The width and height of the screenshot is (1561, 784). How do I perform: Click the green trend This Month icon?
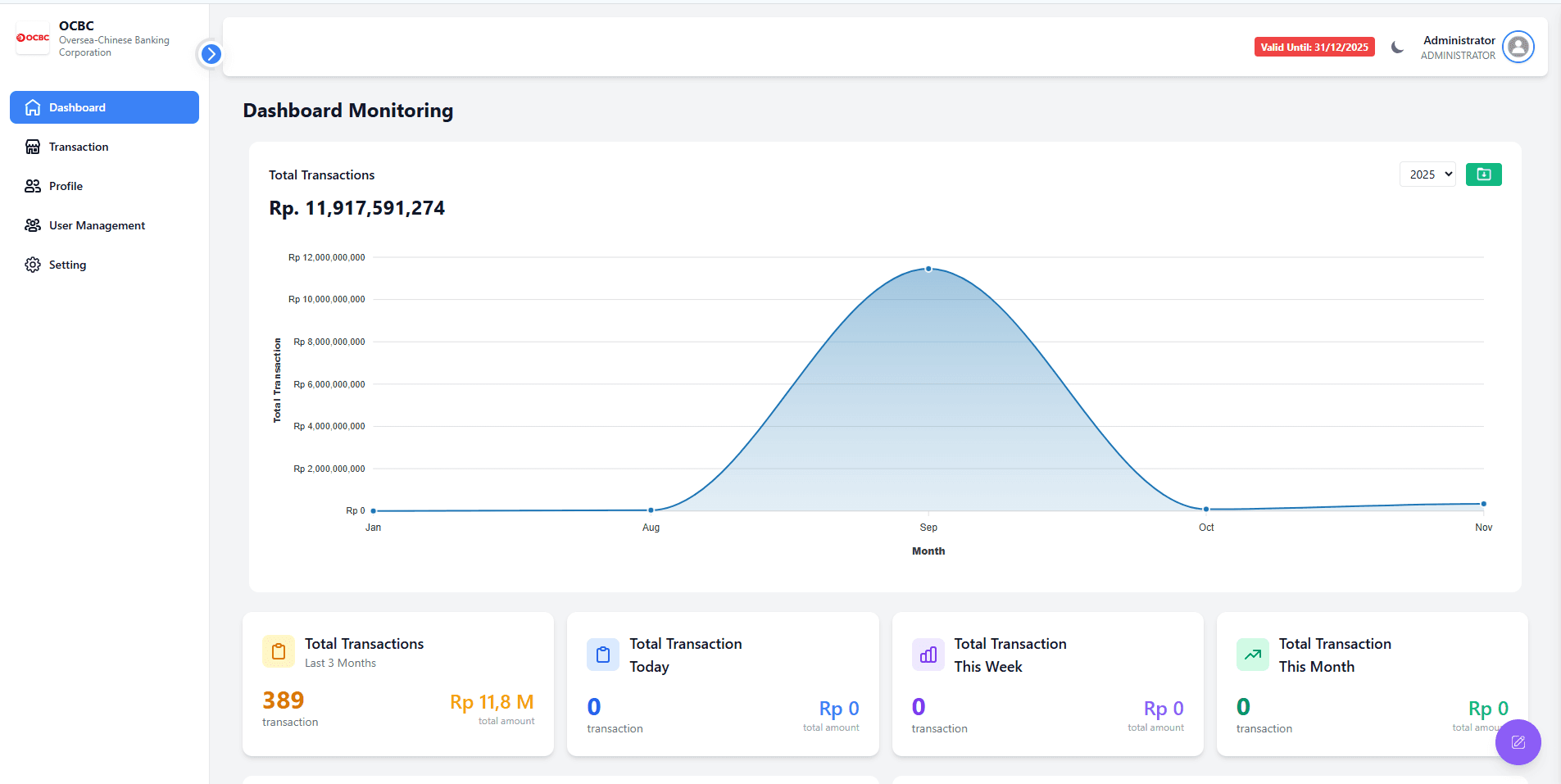(1252, 655)
